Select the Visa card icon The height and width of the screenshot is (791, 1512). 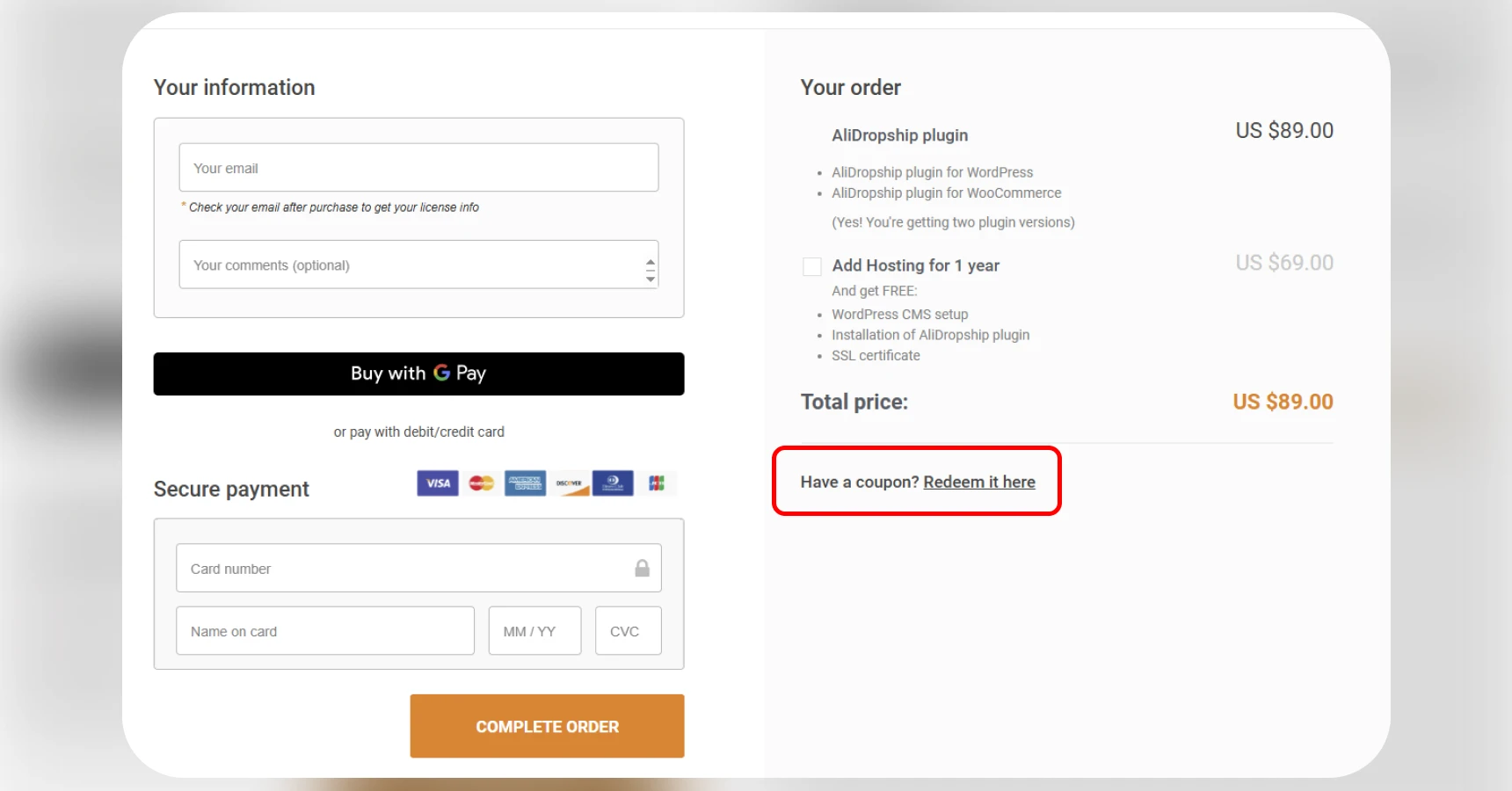click(x=437, y=483)
